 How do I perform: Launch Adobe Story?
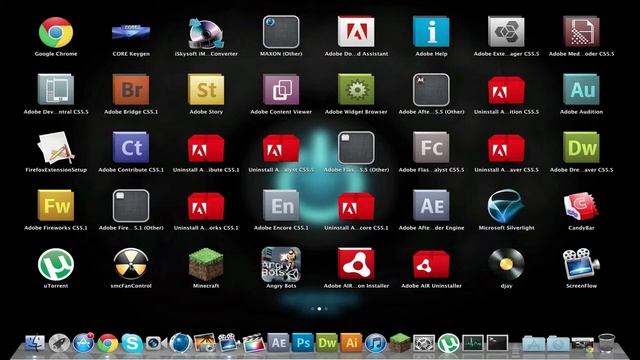click(x=206, y=89)
